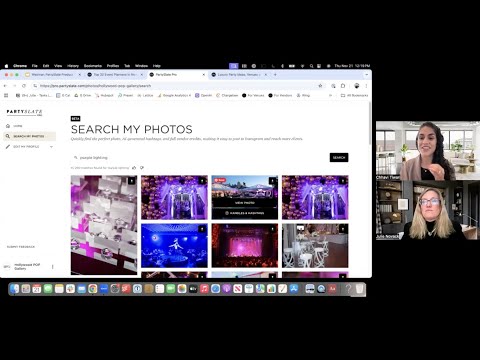Open the OpenAI bookmark
This screenshot has height=360, width=480.
coord(204,95)
